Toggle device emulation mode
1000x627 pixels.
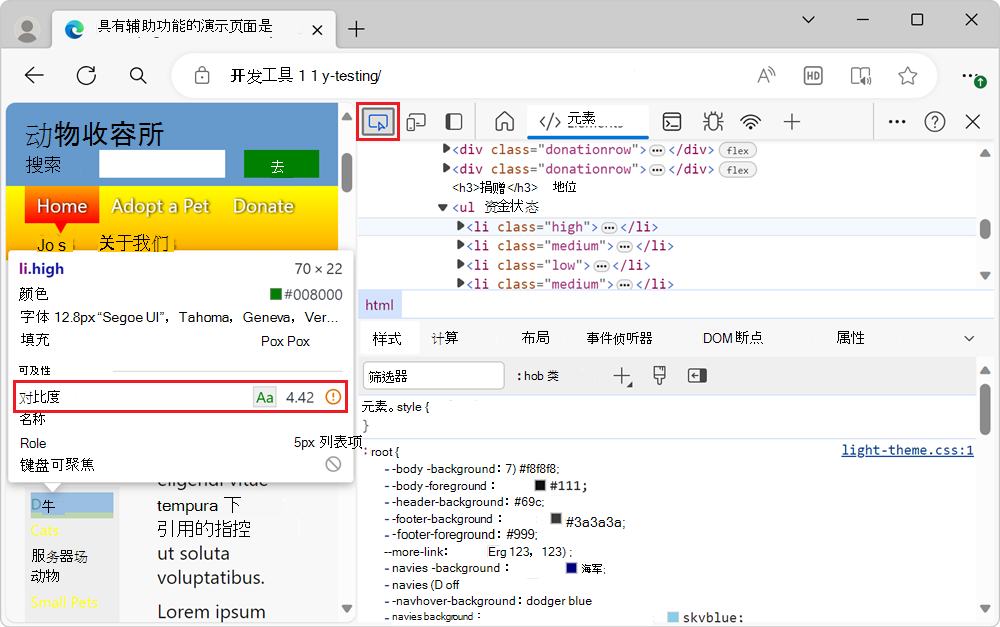416,122
